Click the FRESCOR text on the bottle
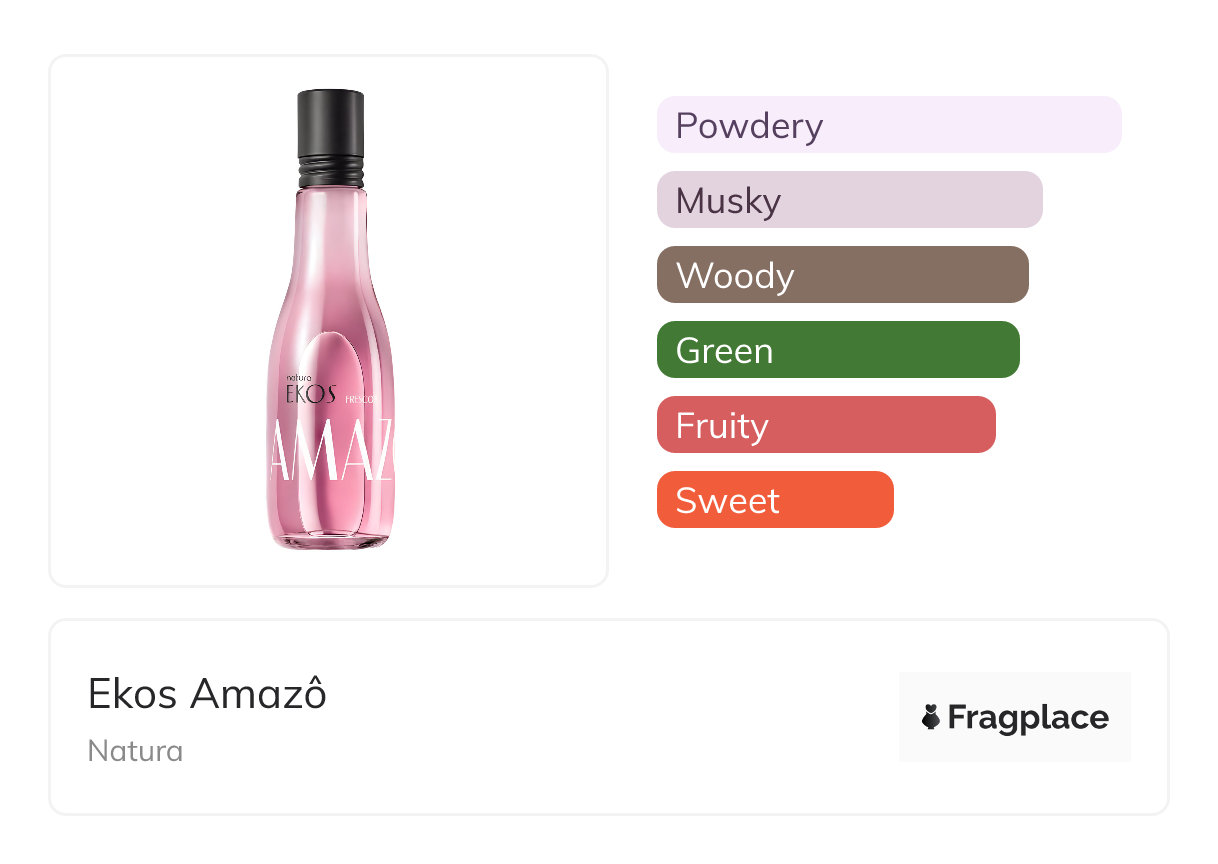Image resolution: width=1218 pixels, height=864 pixels. [359, 400]
